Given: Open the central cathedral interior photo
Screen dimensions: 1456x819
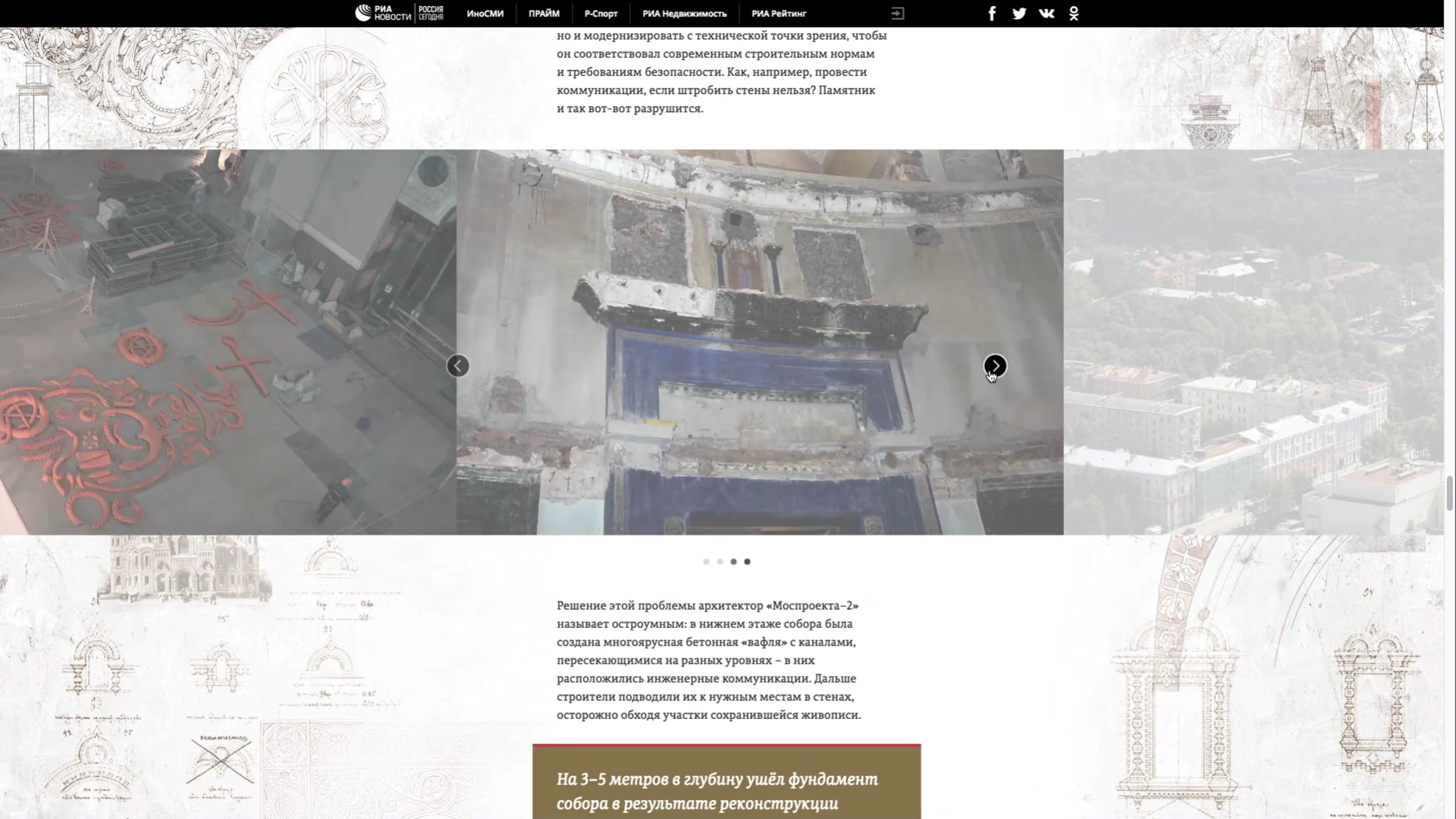Looking at the screenshot, I should click(x=760, y=342).
